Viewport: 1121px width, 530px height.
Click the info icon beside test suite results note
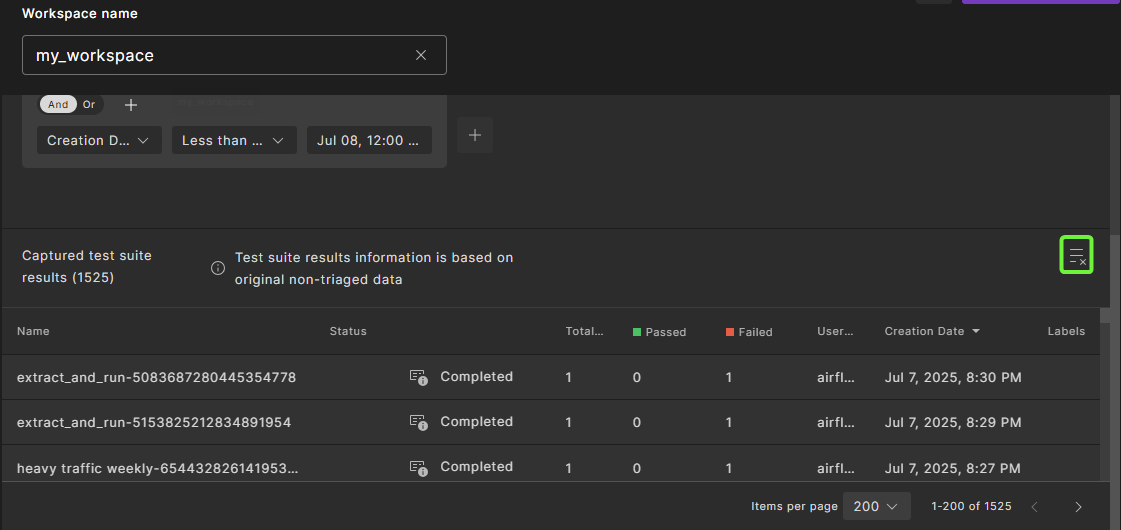coord(217,268)
